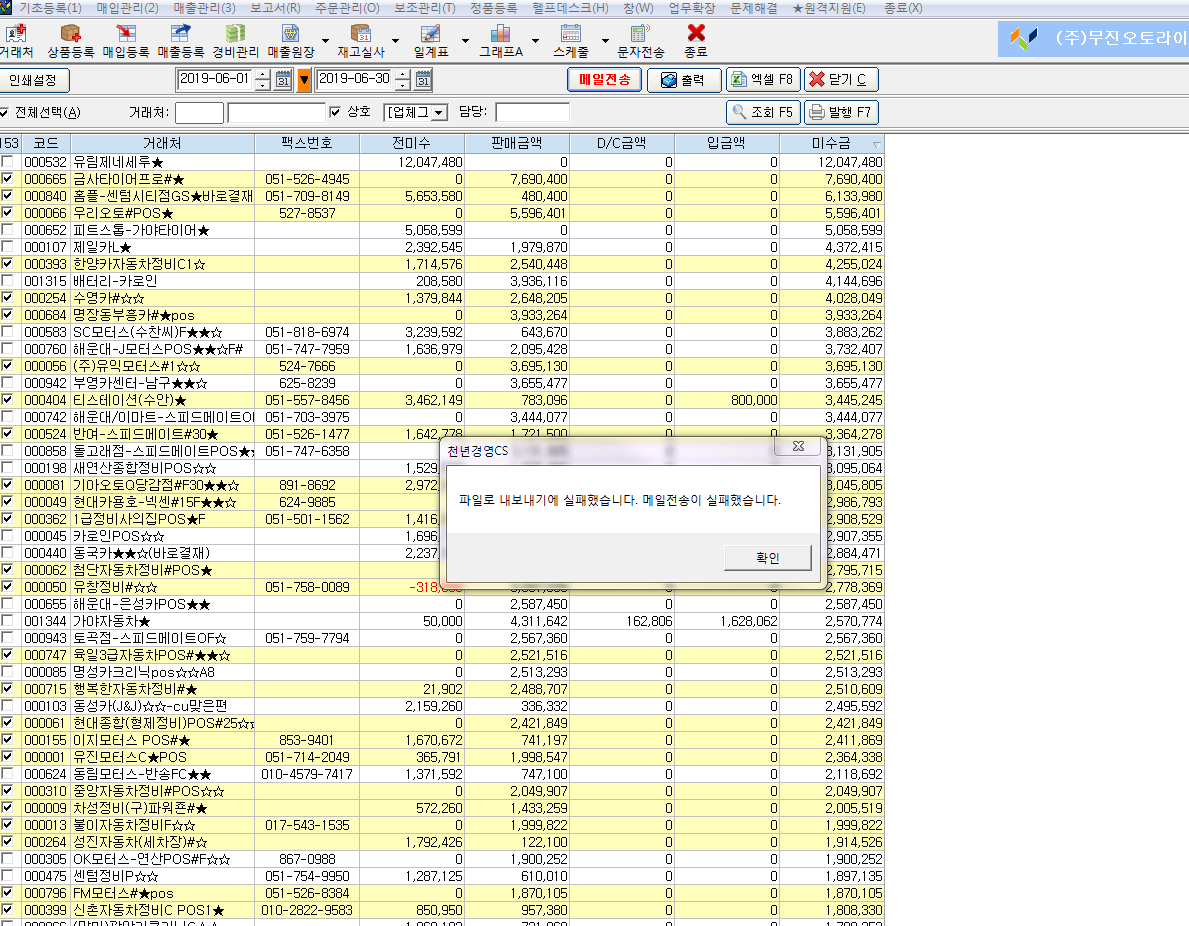Close the 천년경영CS dialog with its X
Screen dimensions: 1189x926
[798, 446]
